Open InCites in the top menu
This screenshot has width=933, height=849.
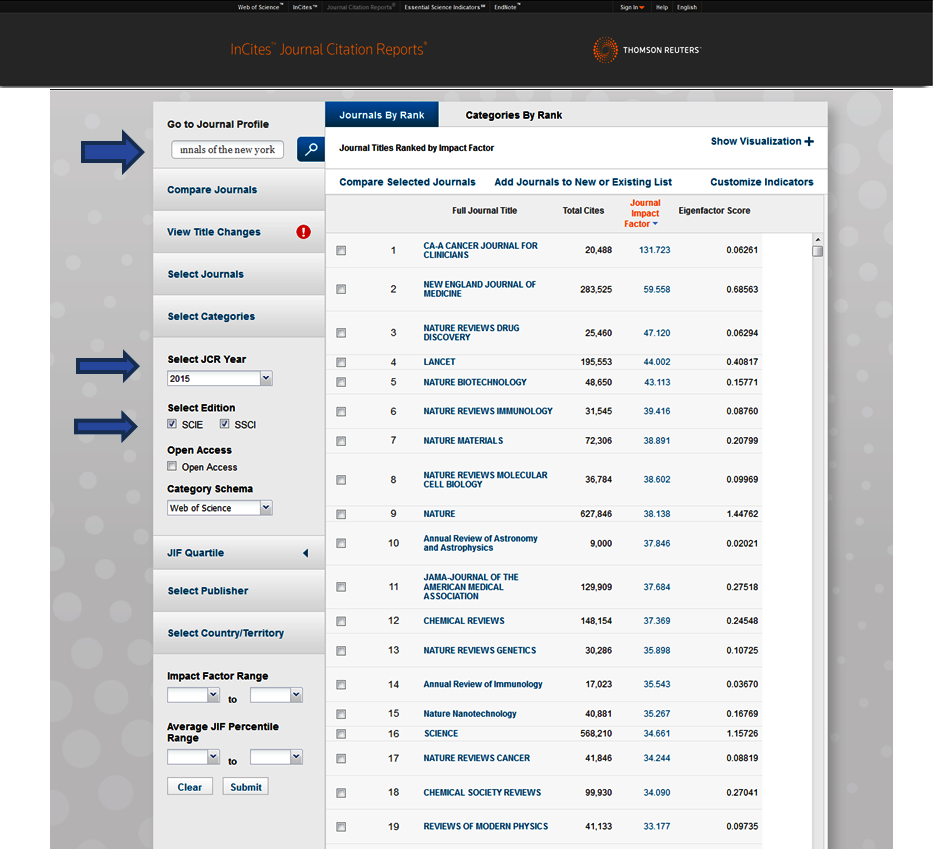click(305, 7)
